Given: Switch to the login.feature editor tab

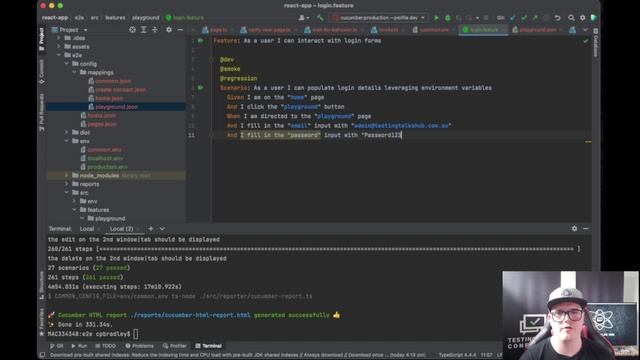Looking at the screenshot, I should (x=483, y=30).
